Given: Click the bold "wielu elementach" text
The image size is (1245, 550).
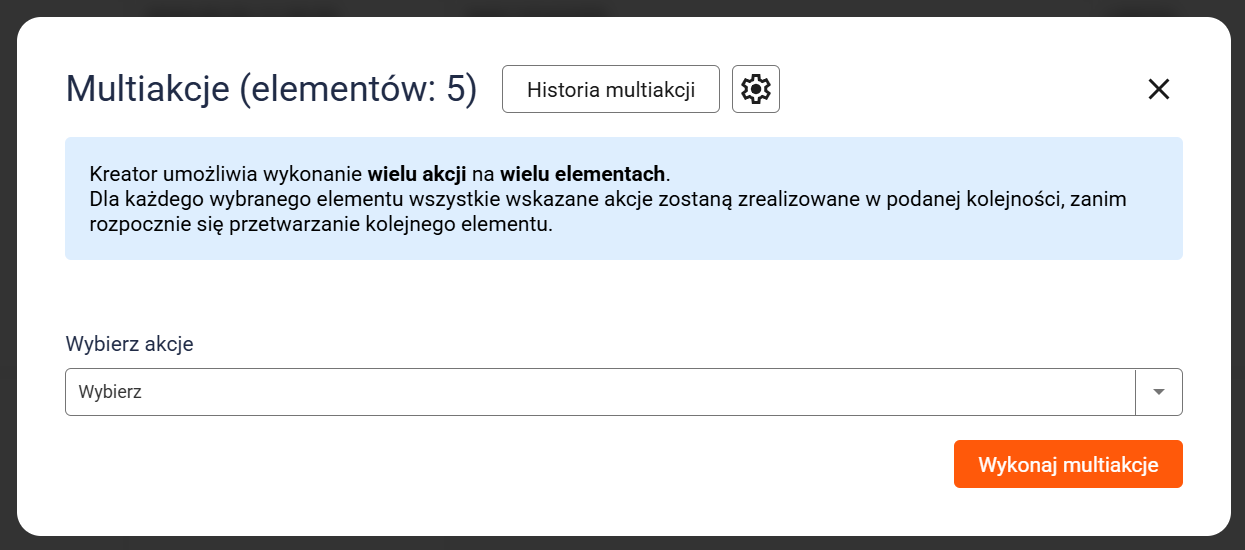Looking at the screenshot, I should [582, 173].
